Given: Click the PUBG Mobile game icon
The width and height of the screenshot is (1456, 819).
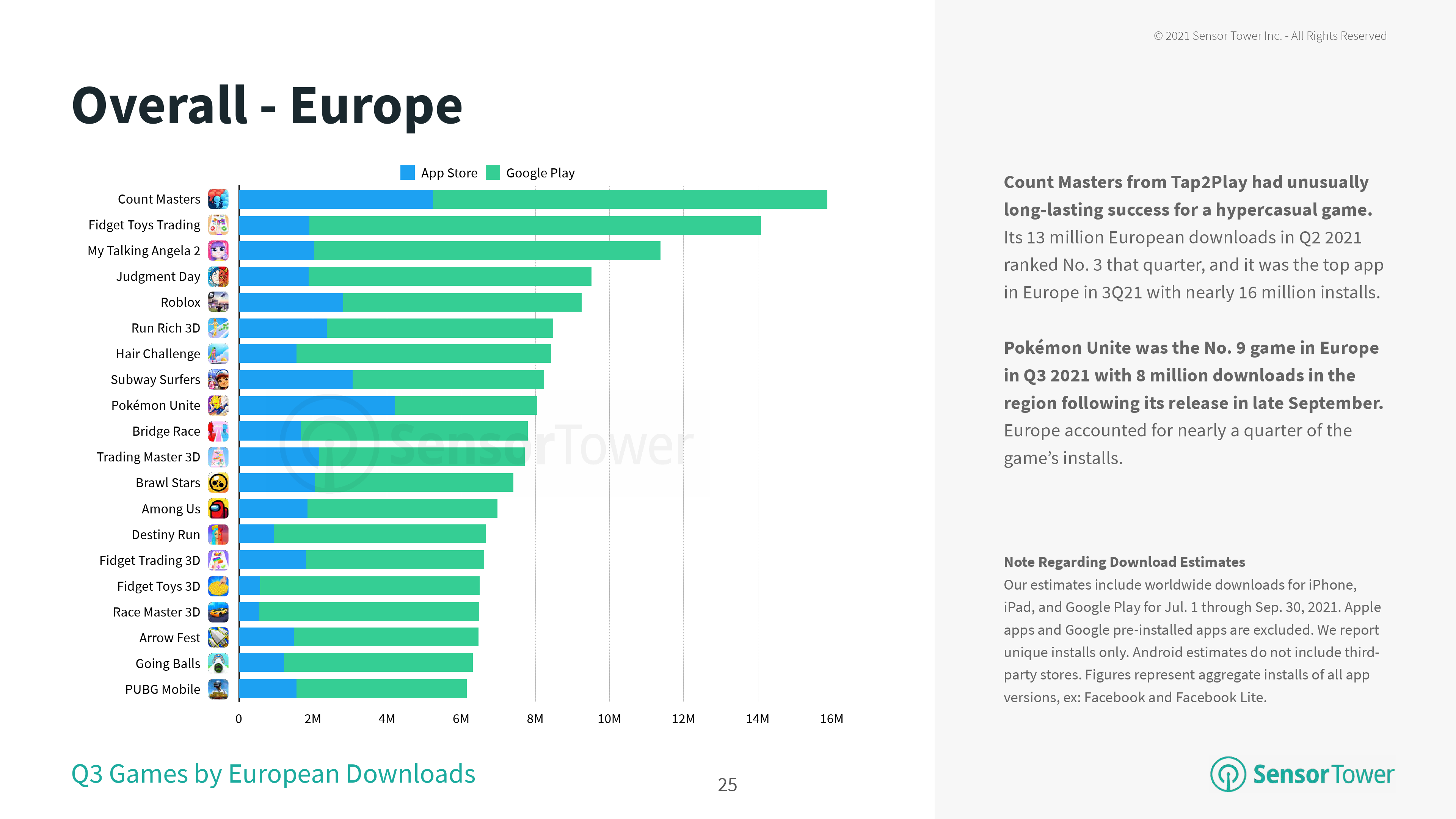Looking at the screenshot, I should pos(218,689).
